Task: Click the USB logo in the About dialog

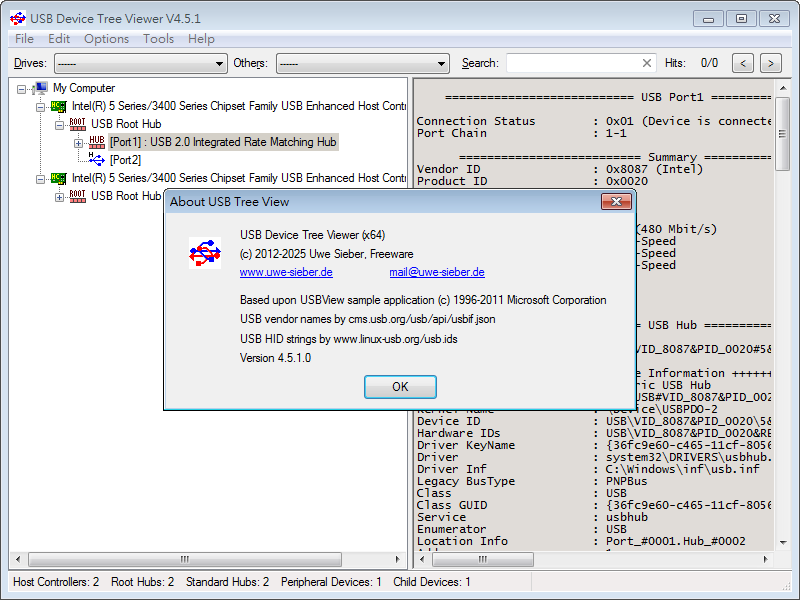Action: 205,253
